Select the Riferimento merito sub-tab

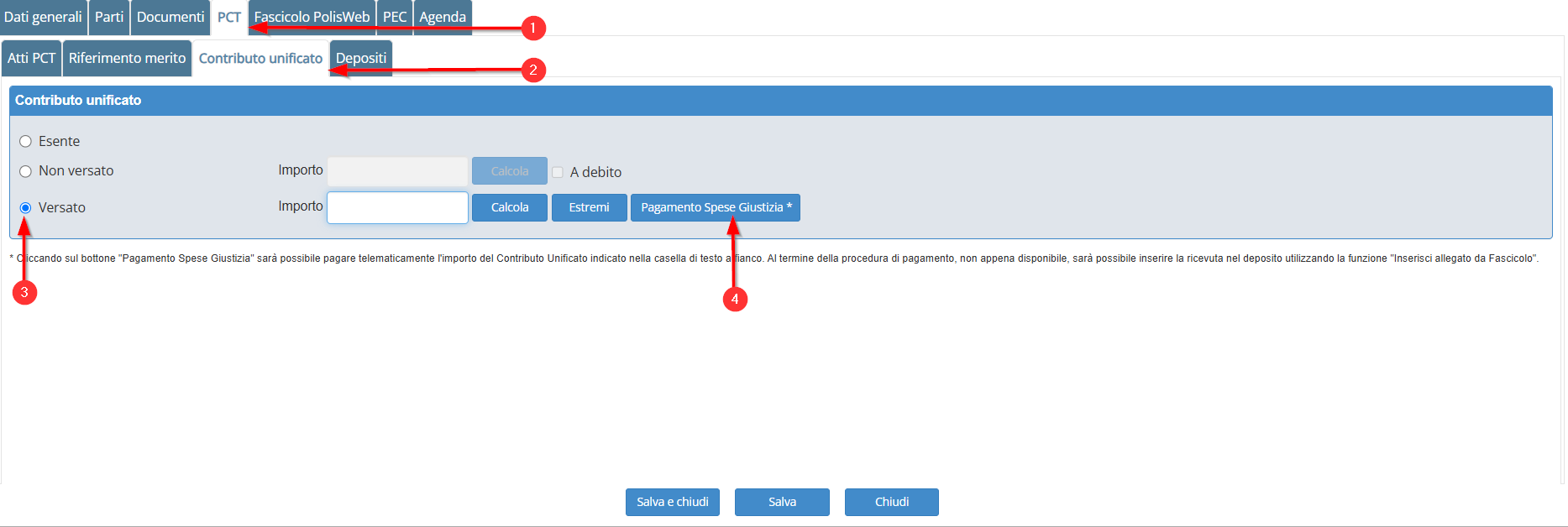pos(127,58)
